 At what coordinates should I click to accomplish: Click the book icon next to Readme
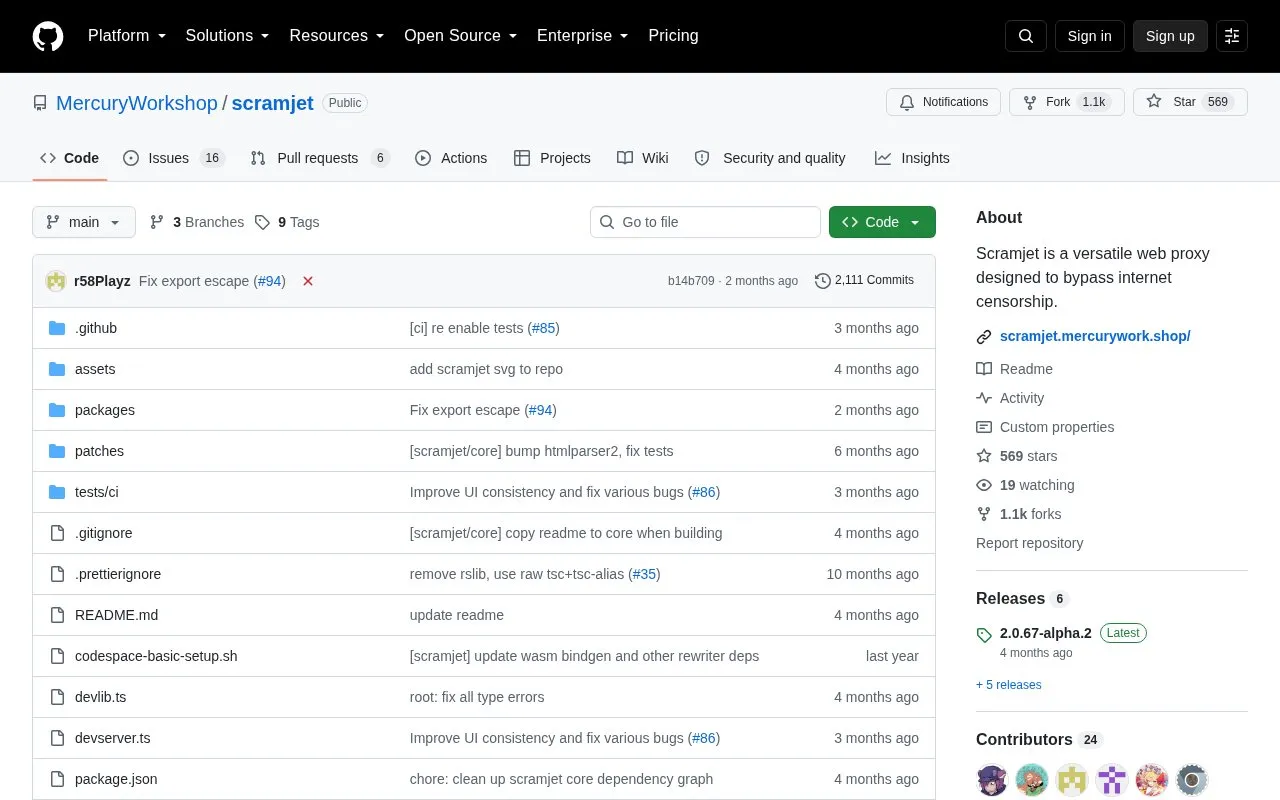coord(984,369)
